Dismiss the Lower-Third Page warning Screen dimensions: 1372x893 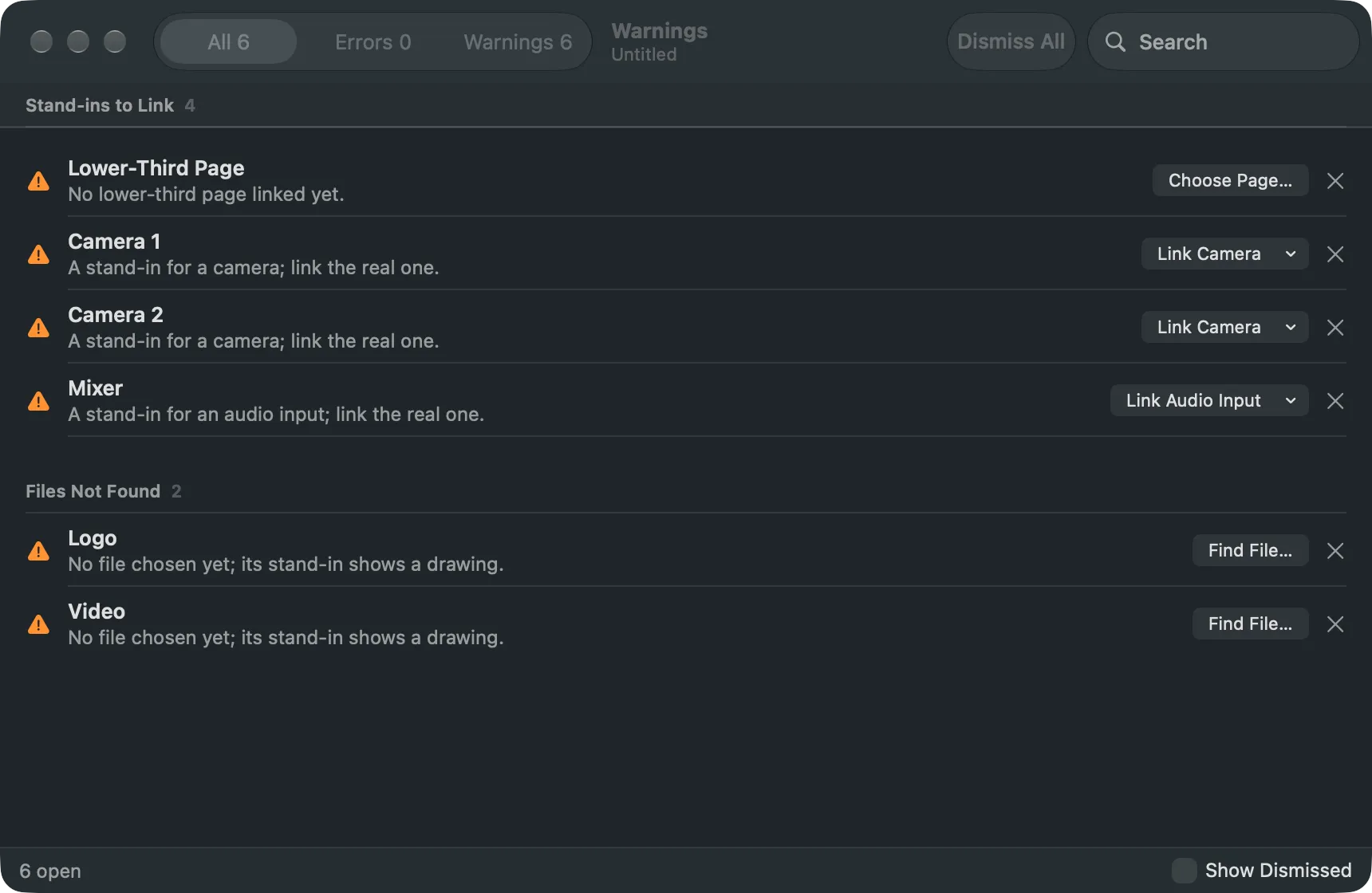1335,181
